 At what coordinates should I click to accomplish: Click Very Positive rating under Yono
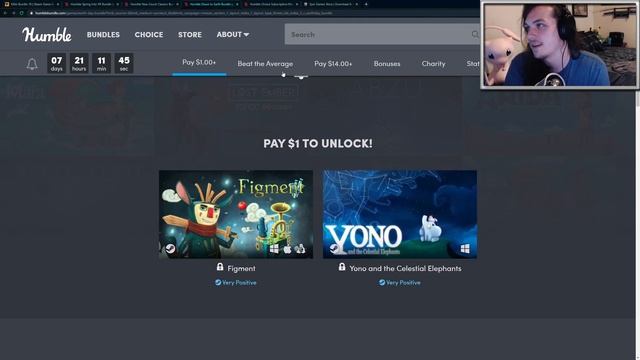click(x=400, y=282)
